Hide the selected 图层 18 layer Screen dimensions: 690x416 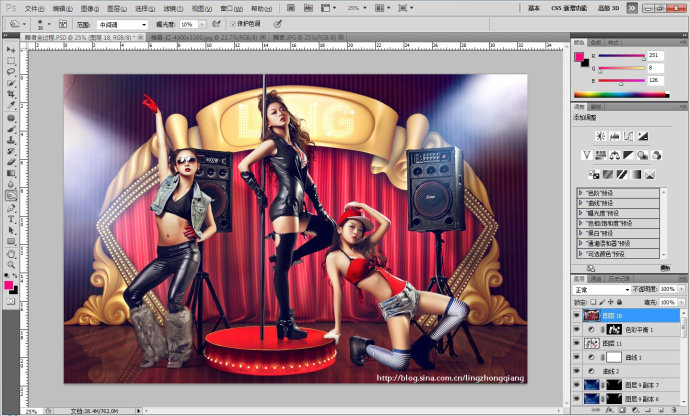(x=576, y=316)
